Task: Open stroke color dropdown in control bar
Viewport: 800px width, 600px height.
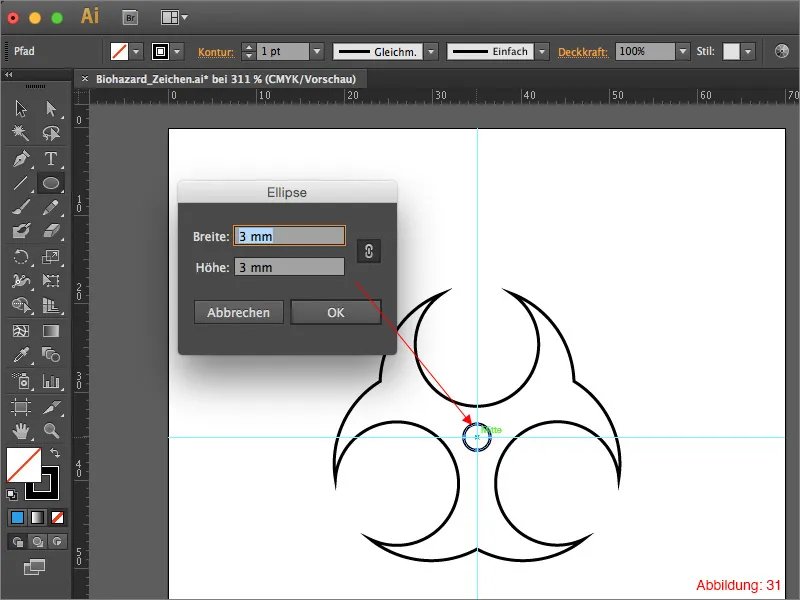Action: [177, 52]
